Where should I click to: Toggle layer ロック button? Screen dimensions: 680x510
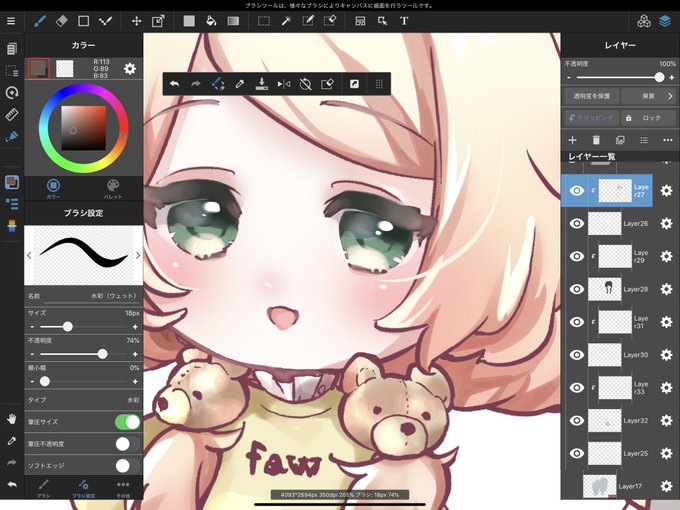pyautogui.click(x=649, y=118)
